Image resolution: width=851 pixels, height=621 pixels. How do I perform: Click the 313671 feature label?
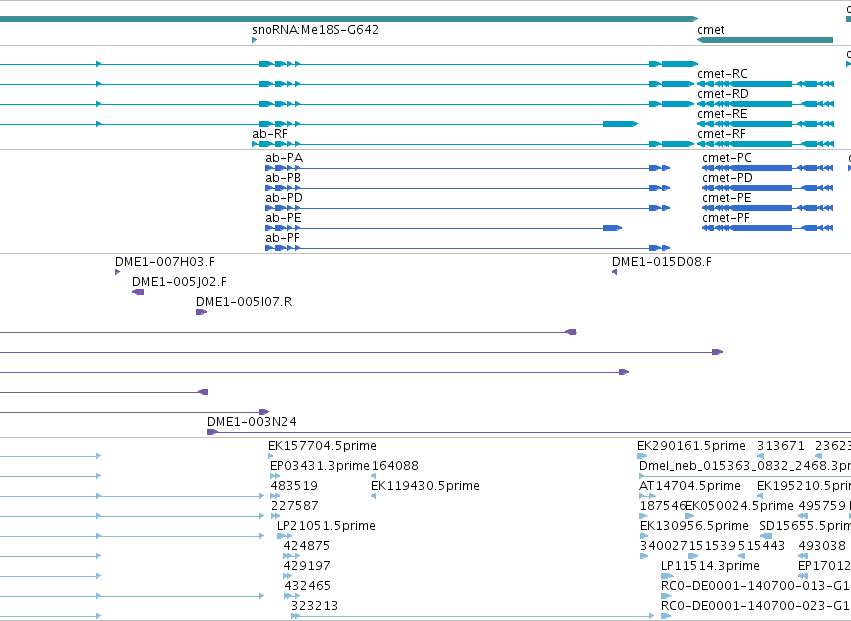coord(781,446)
